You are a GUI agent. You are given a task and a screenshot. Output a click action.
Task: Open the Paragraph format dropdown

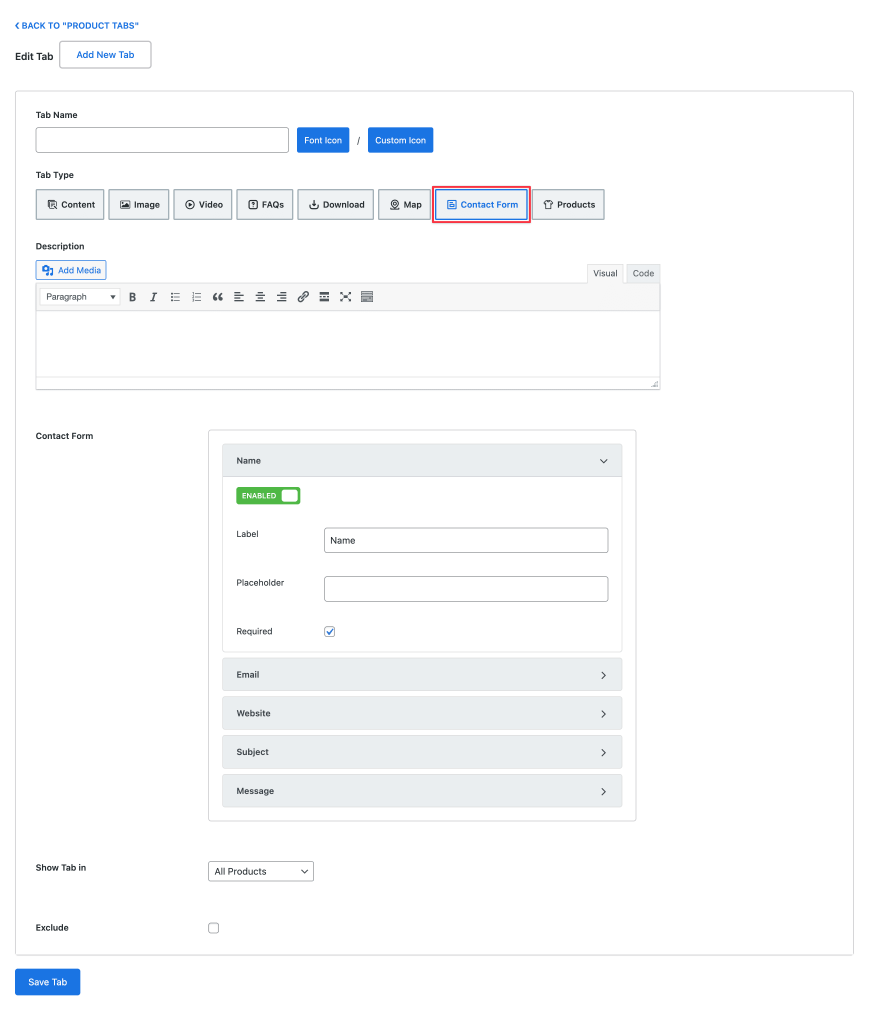(80, 297)
